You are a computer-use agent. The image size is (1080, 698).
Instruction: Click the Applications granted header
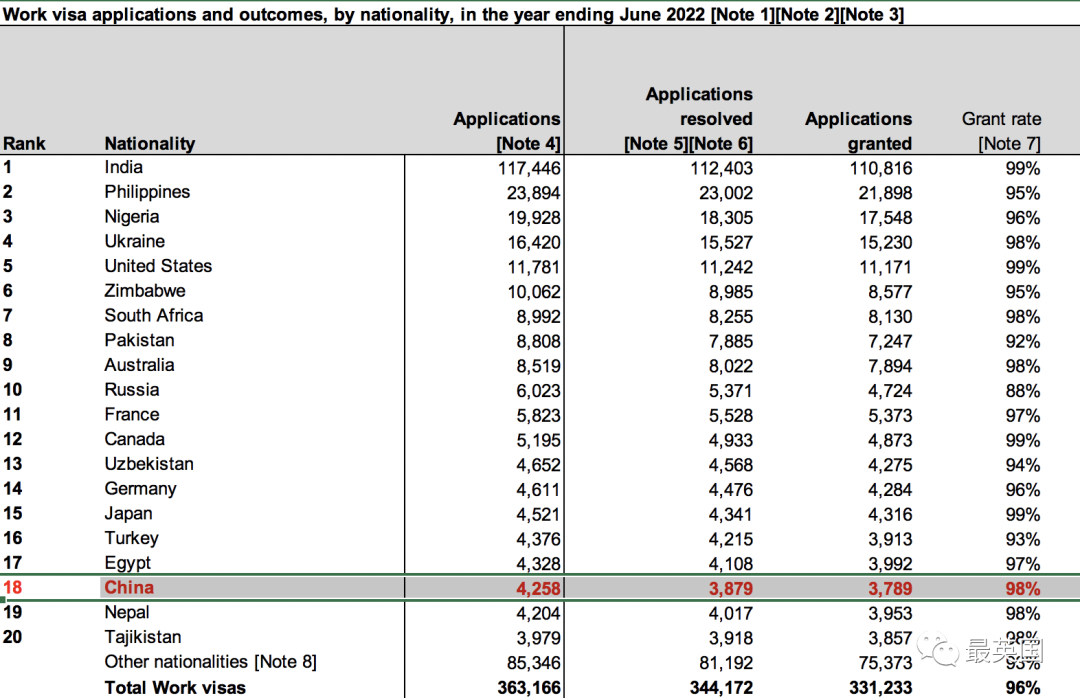[859, 131]
